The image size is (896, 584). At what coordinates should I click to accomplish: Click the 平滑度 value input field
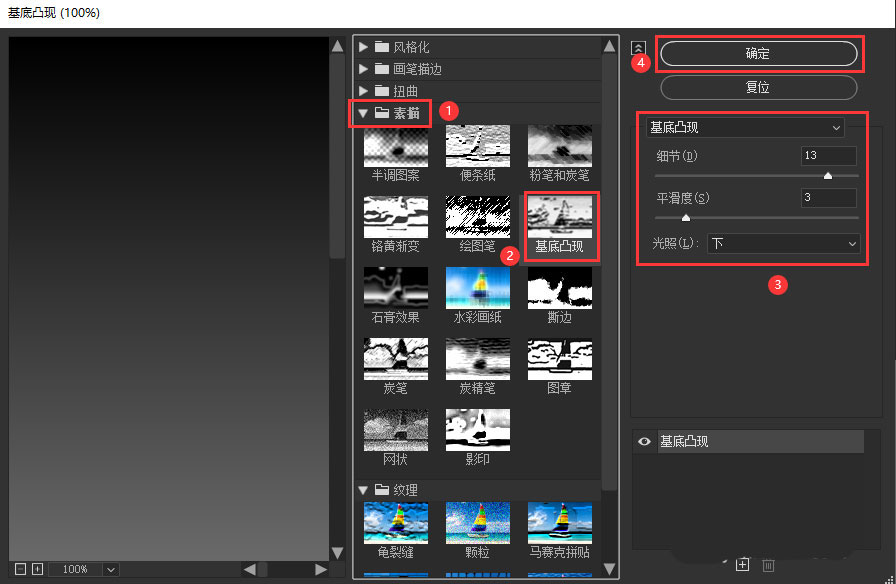[829, 198]
